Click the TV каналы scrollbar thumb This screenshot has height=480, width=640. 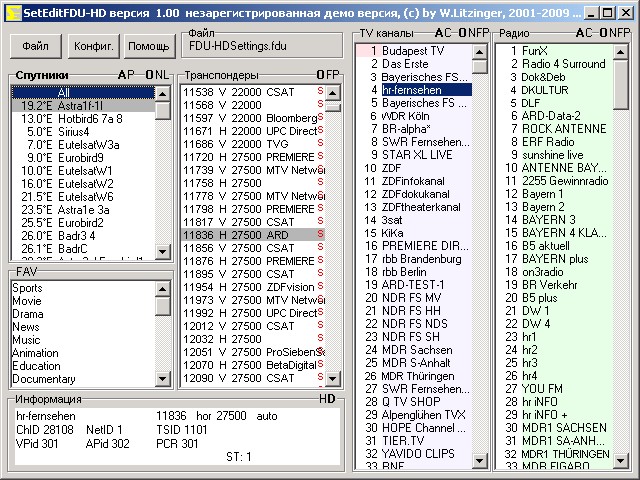[480, 66]
